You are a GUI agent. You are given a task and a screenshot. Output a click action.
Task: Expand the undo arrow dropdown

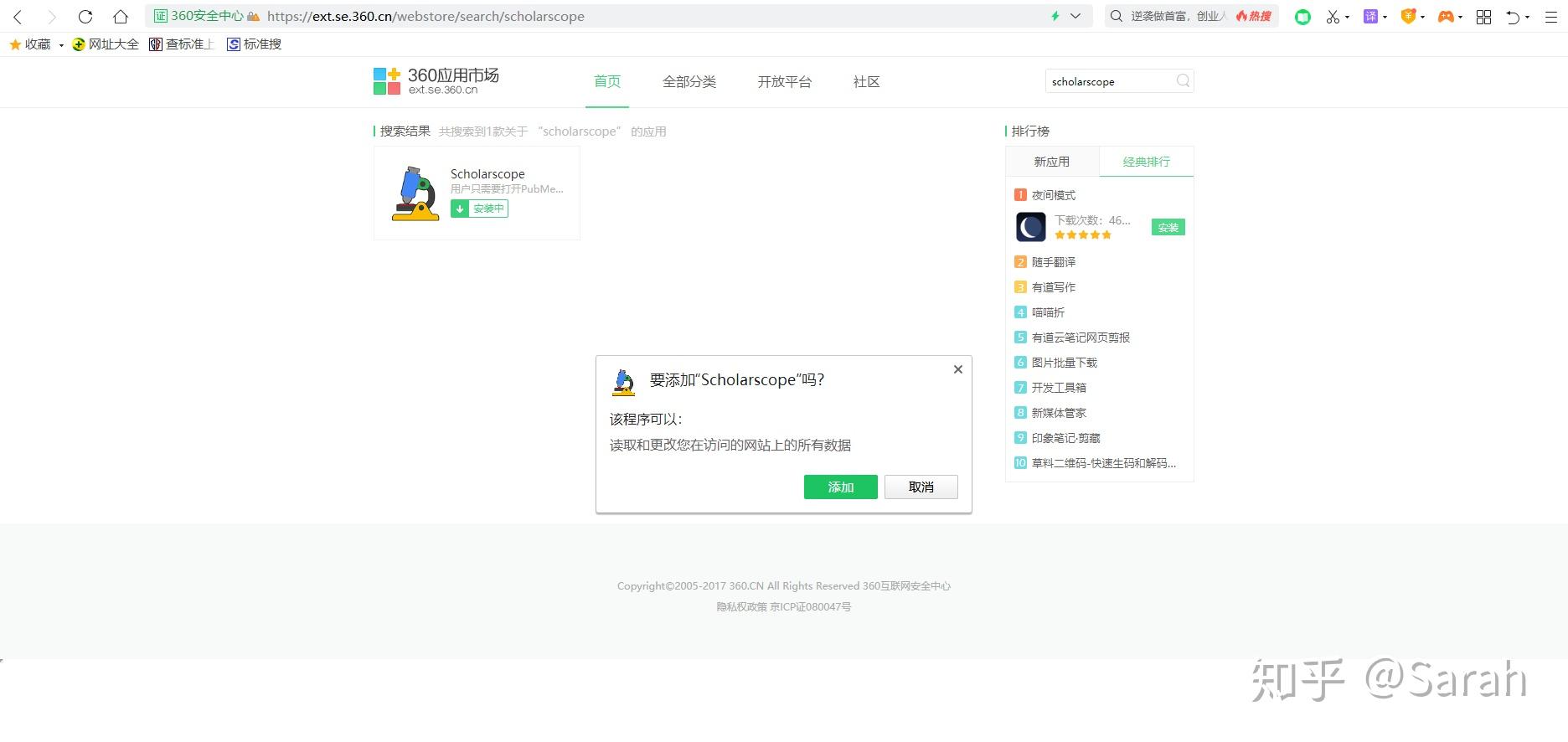[x=1527, y=17]
